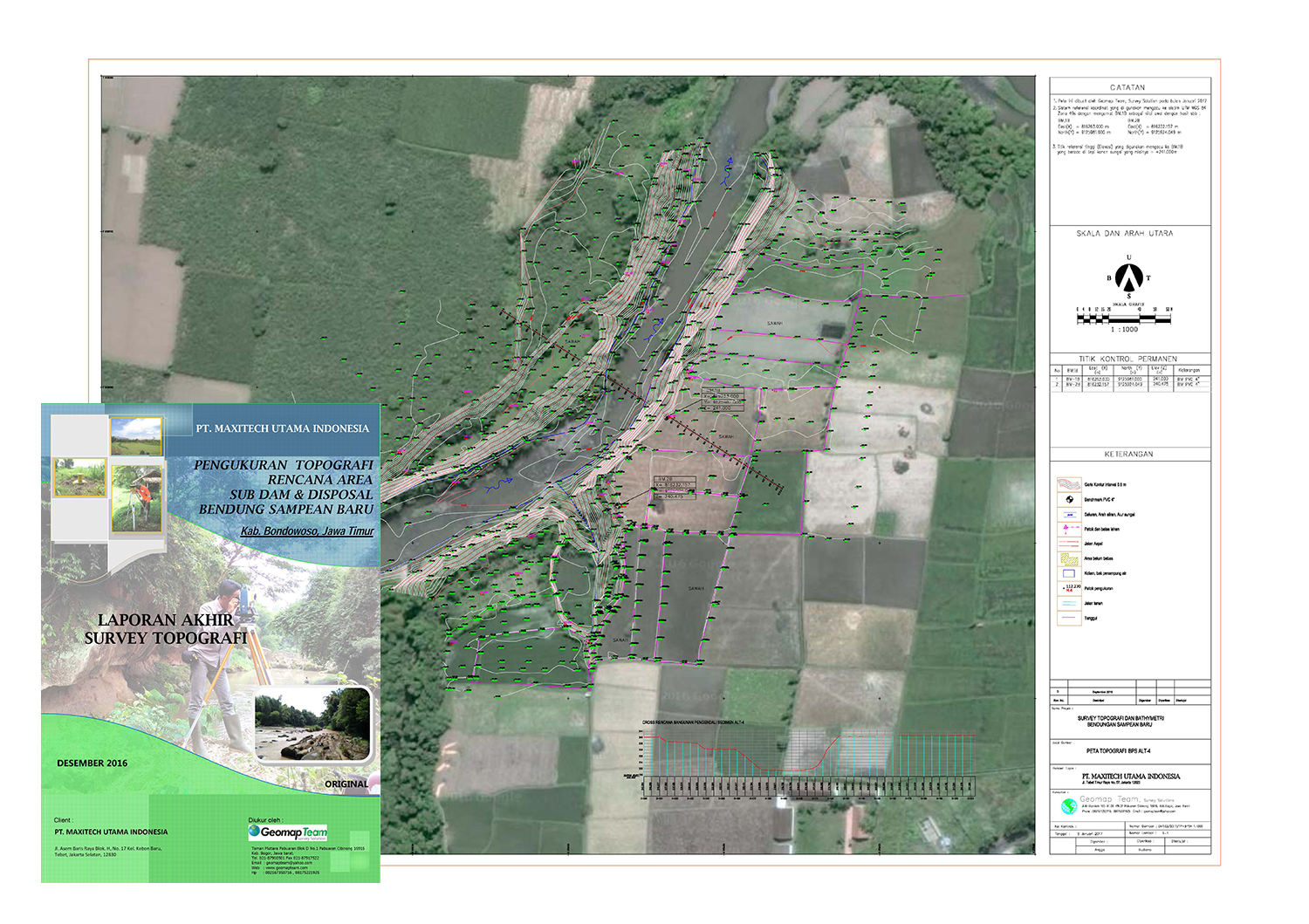This screenshot has width=1309, height=924.
Task: Open the surveyor with tripod small cover photo
Action: tap(136, 498)
